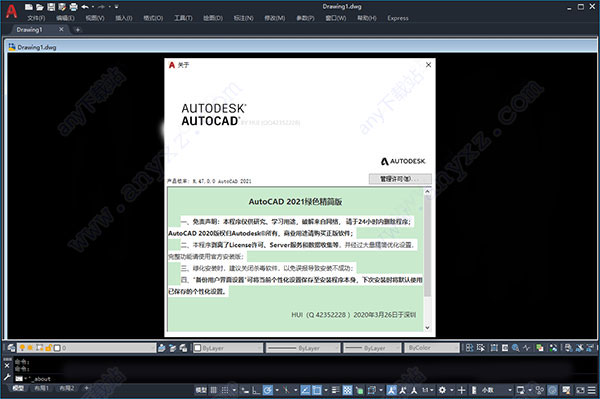This screenshot has width=600, height=399.
Task: Toggle the drawing grid display in status bar
Action: coord(214,390)
